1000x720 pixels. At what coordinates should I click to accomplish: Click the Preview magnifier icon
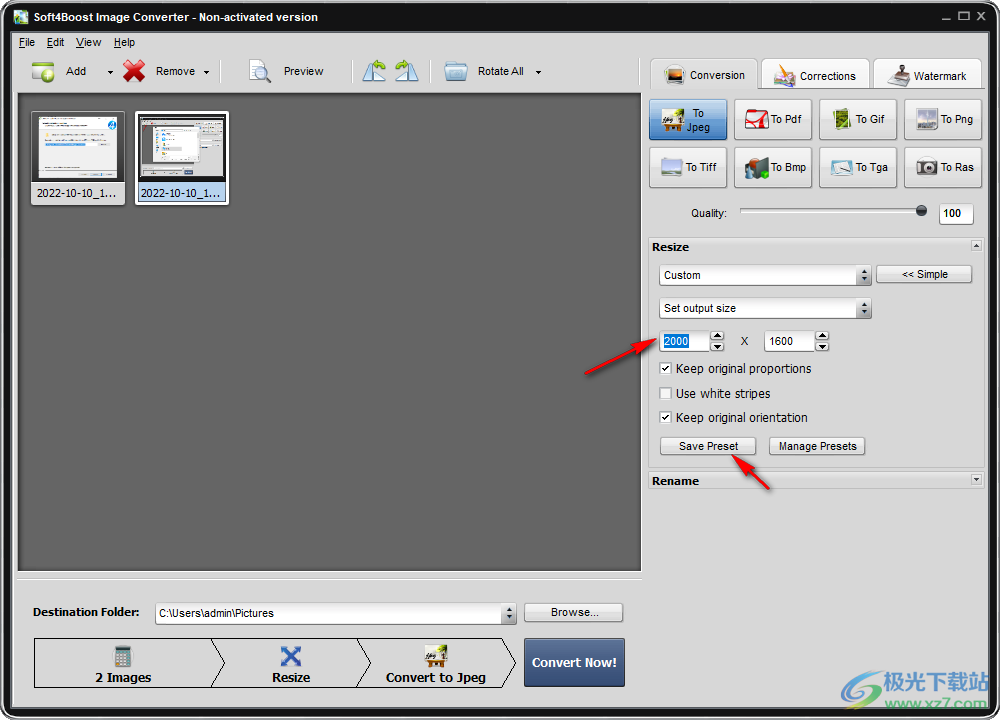tap(260, 71)
